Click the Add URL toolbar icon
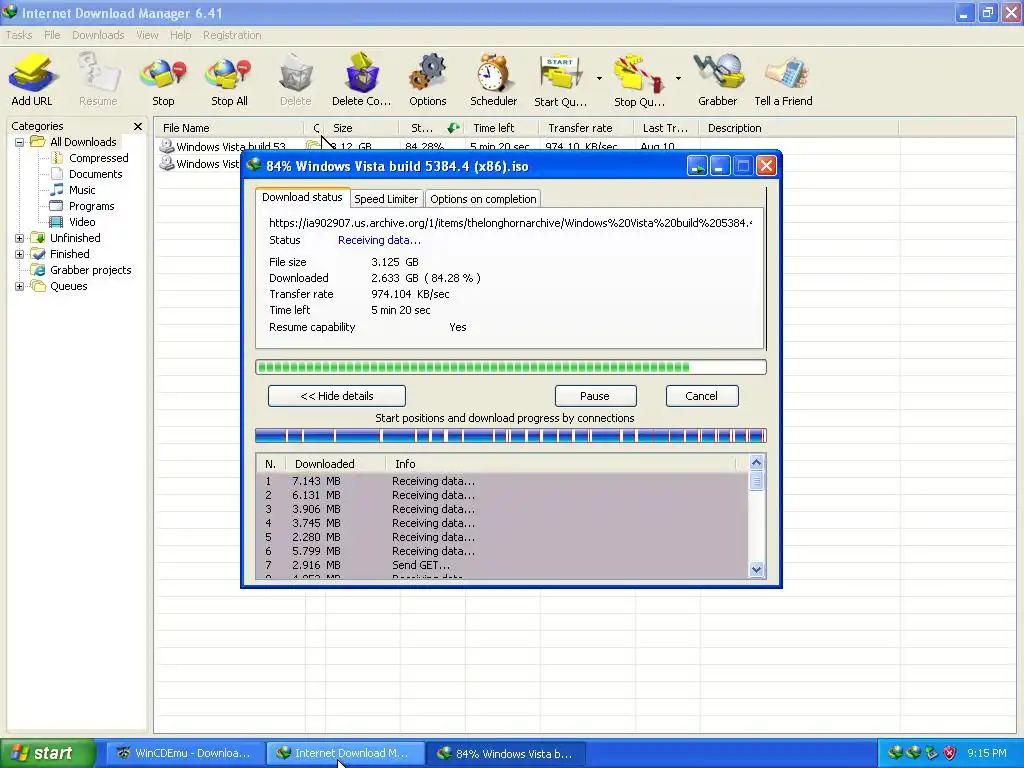Screen dimensions: 1024x768 pos(31,80)
